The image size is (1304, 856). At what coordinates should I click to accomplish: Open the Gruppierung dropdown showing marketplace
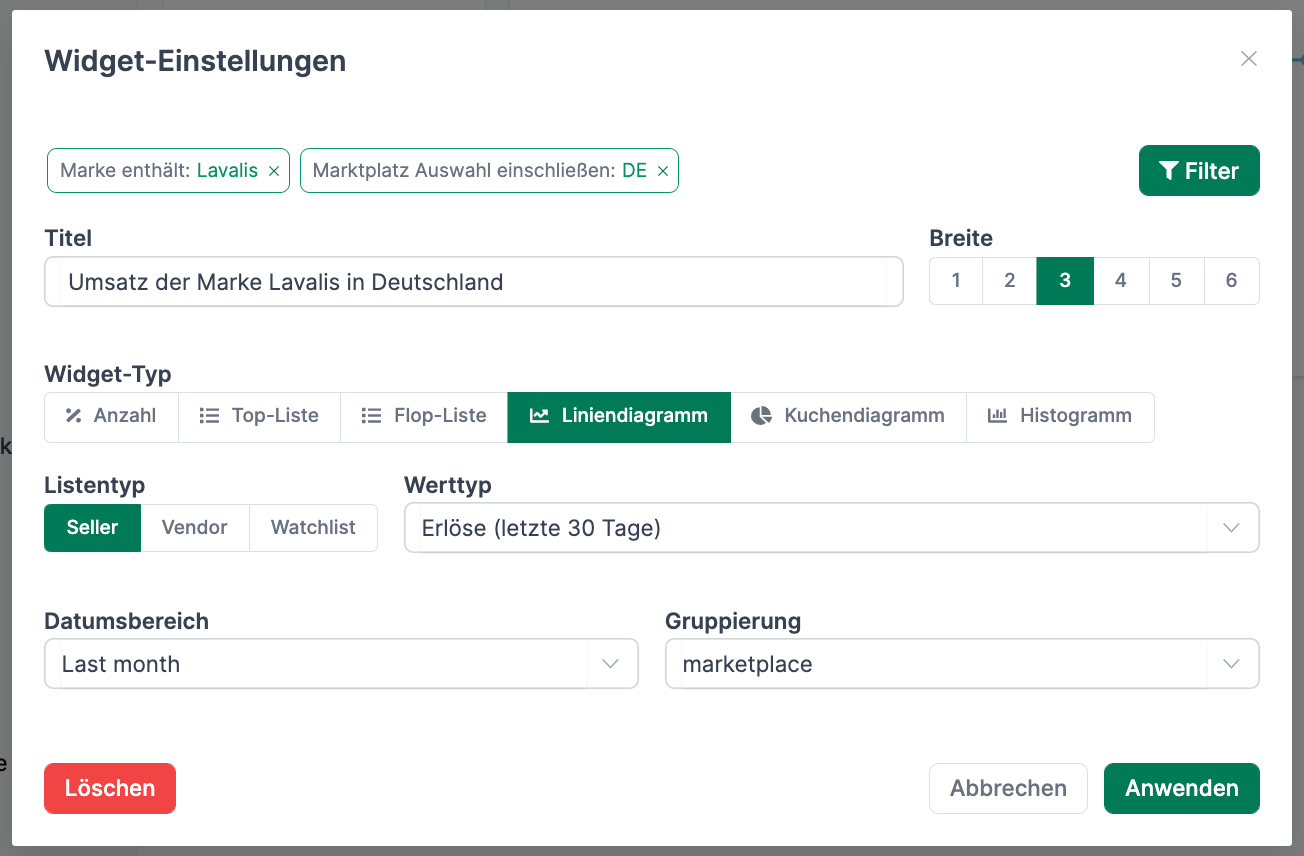click(962, 664)
